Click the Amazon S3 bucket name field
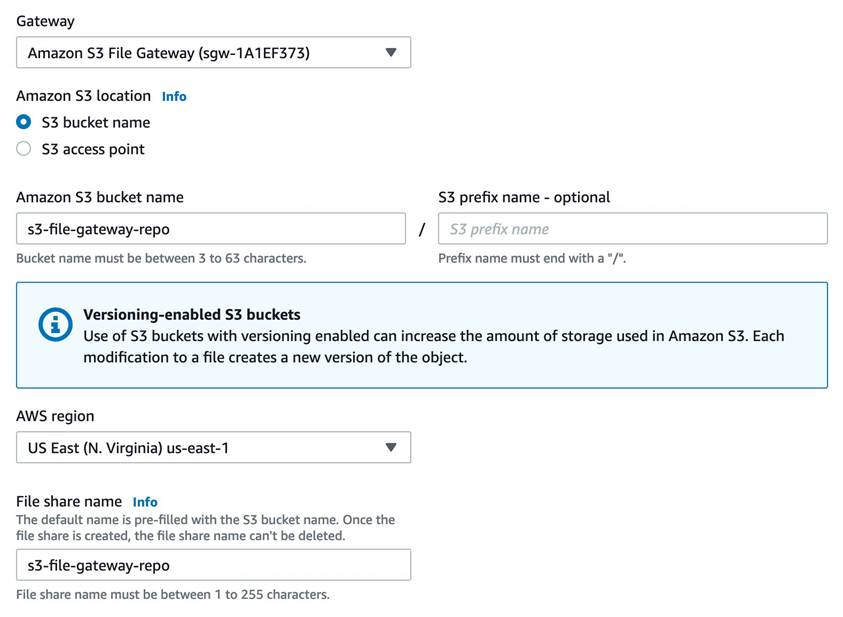The height and width of the screenshot is (617, 843). (x=211, y=228)
